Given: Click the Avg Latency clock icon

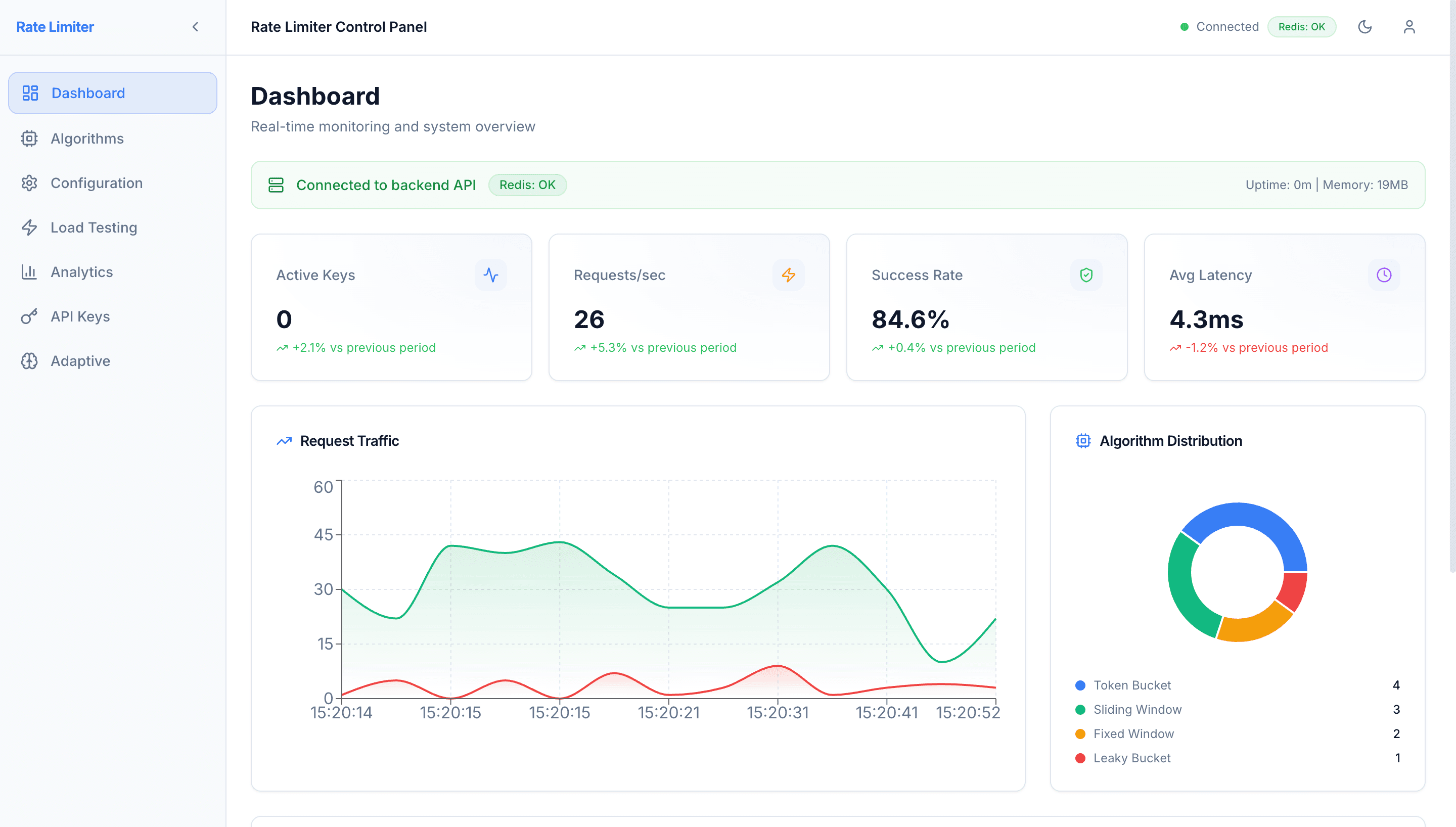Looking at the screenshot, I should point(1384,275).
